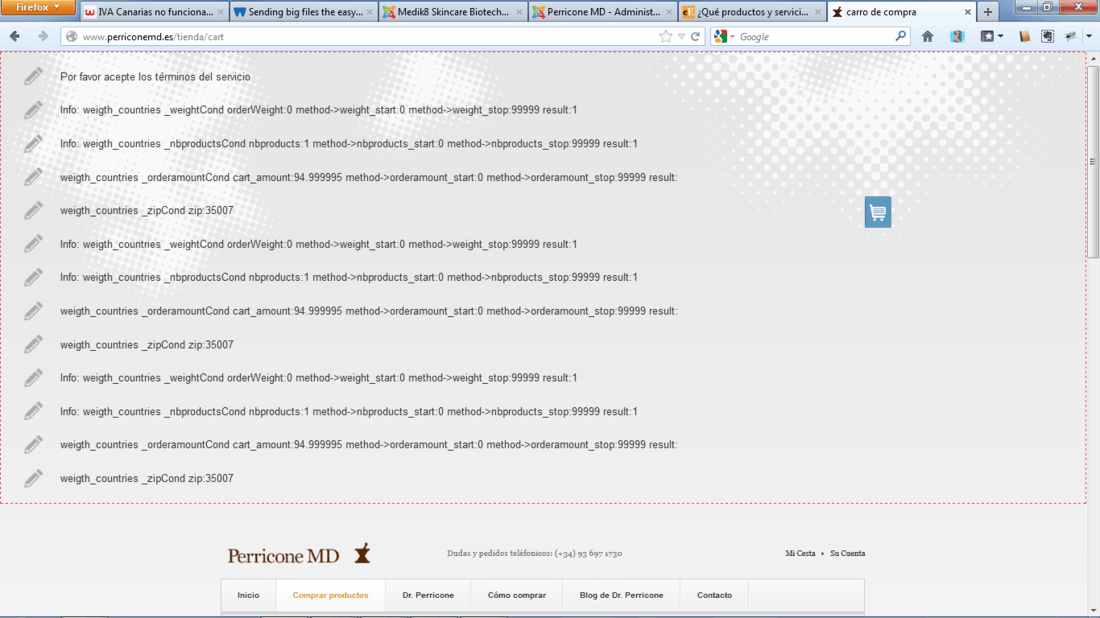The width and height of the screenshot is (1100, 618).
Task: Close the Perricone MD Administ tab
Action: 669,12
